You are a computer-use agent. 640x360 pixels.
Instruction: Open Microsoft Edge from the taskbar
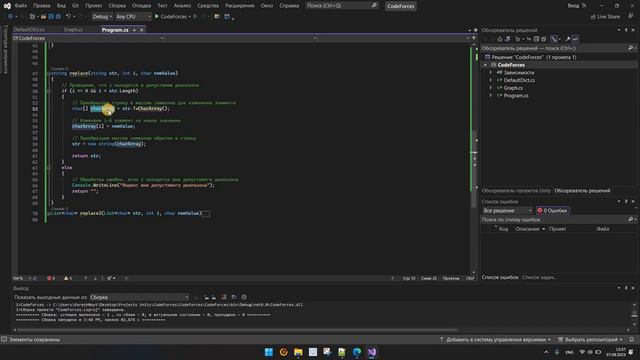pos(357,352)
